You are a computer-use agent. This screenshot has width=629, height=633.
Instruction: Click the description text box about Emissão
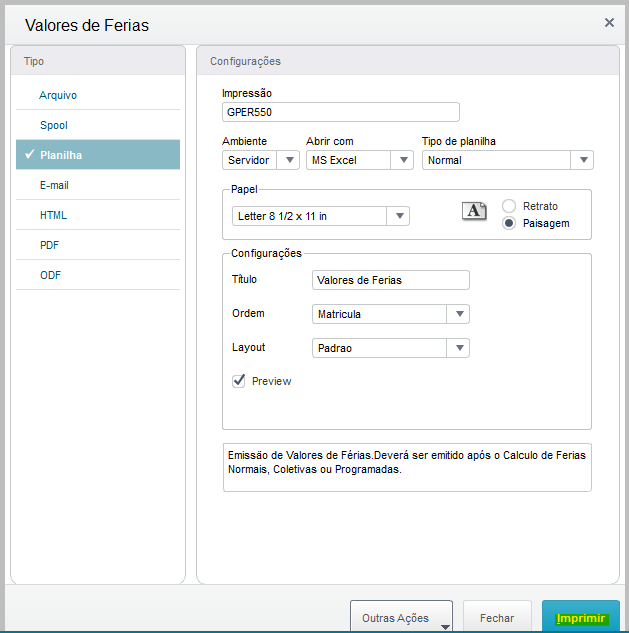pyautogui.click(x=407, y=467)
